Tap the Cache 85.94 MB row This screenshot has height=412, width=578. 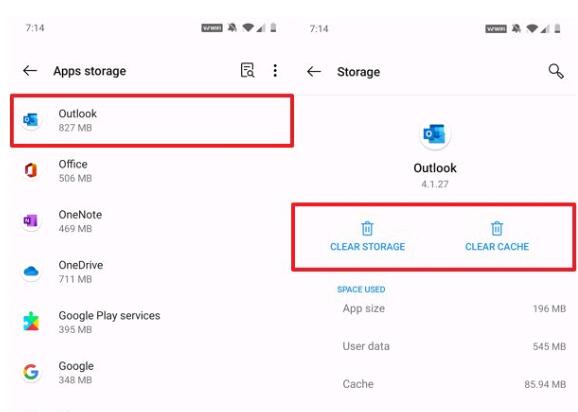pyautogui.click(x=454, y=384)
